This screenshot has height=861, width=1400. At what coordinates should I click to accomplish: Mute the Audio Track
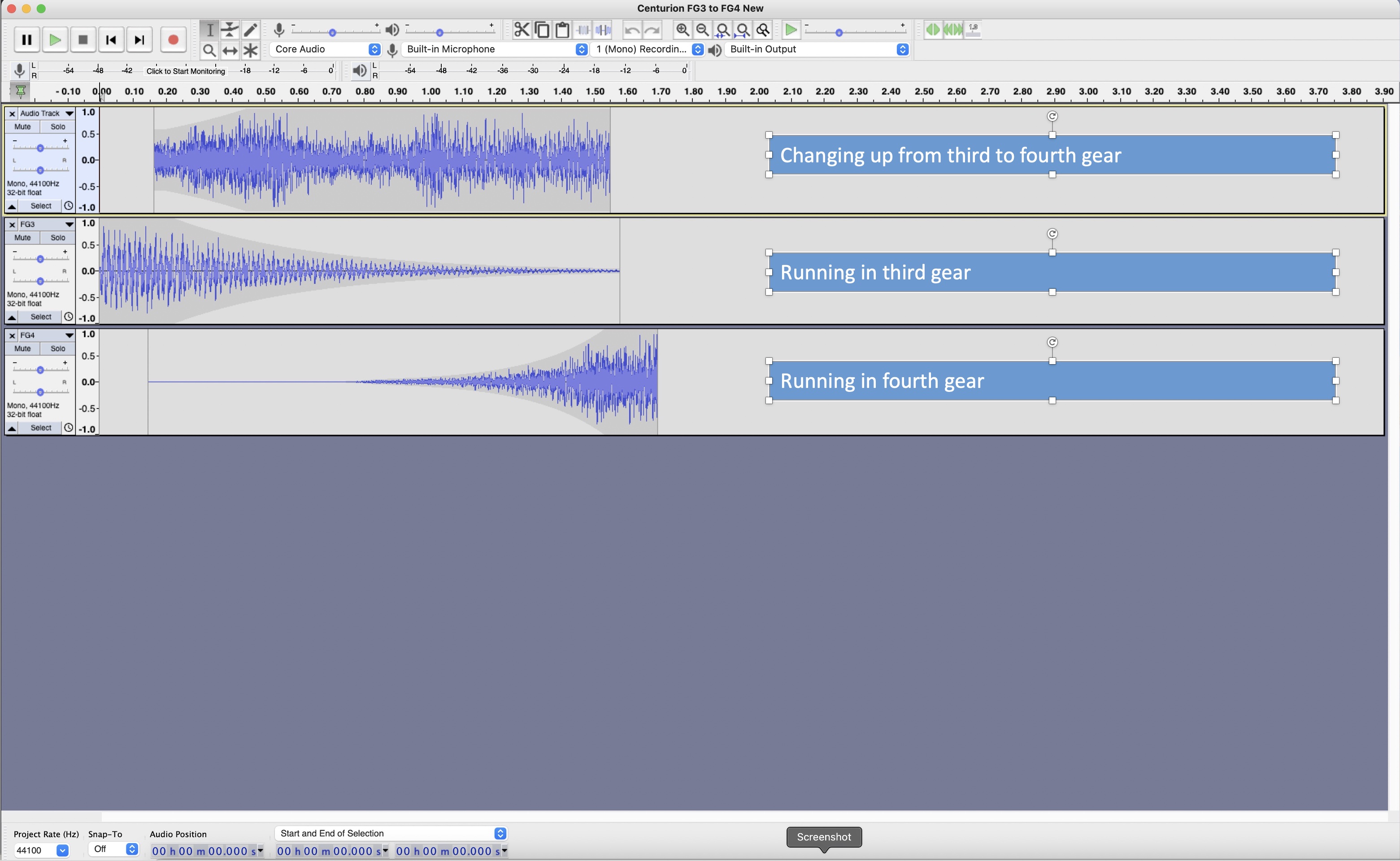tap(23, 127)
